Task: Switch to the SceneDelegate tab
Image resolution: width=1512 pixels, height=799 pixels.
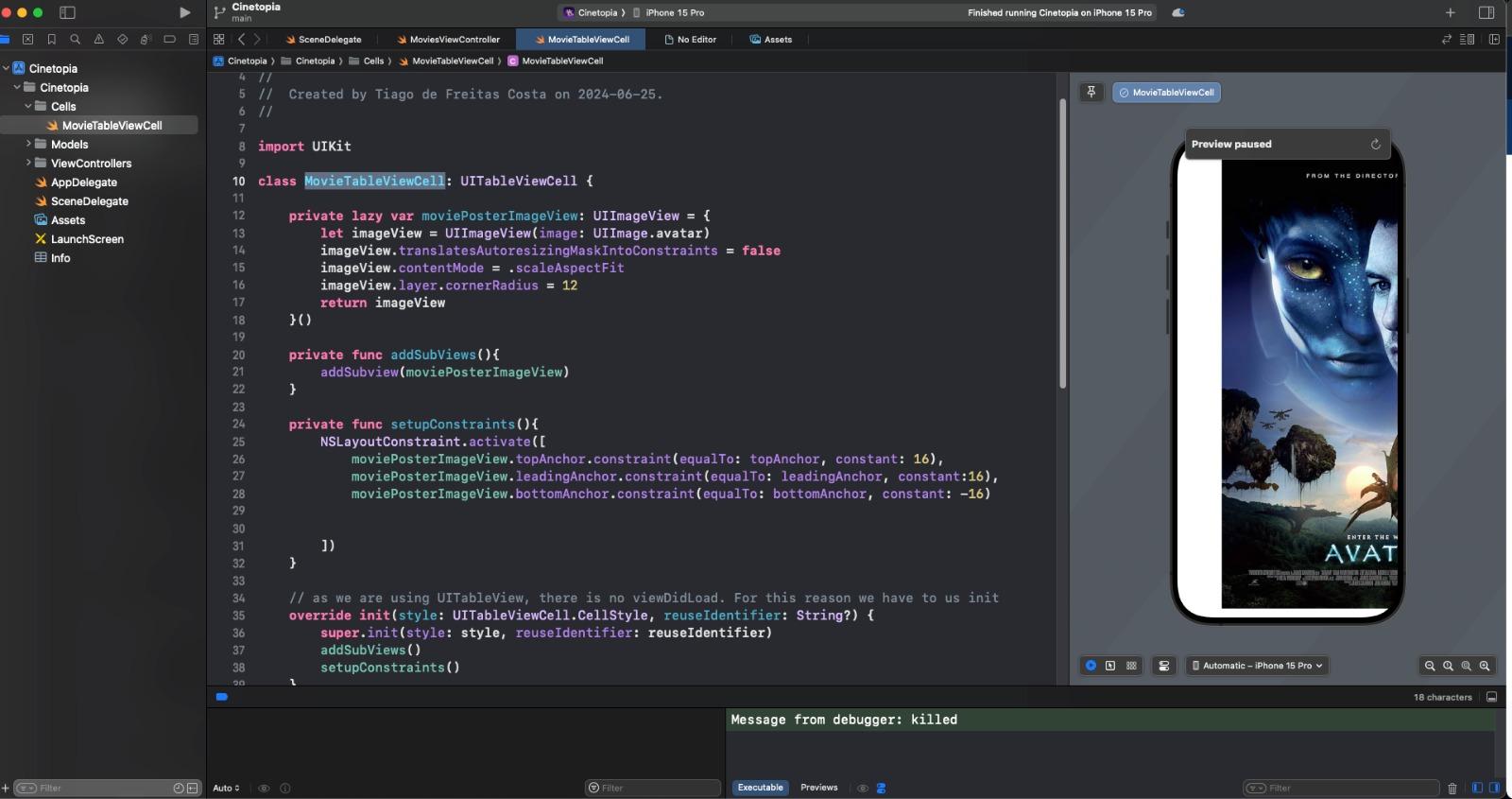Action: [323, 39]
